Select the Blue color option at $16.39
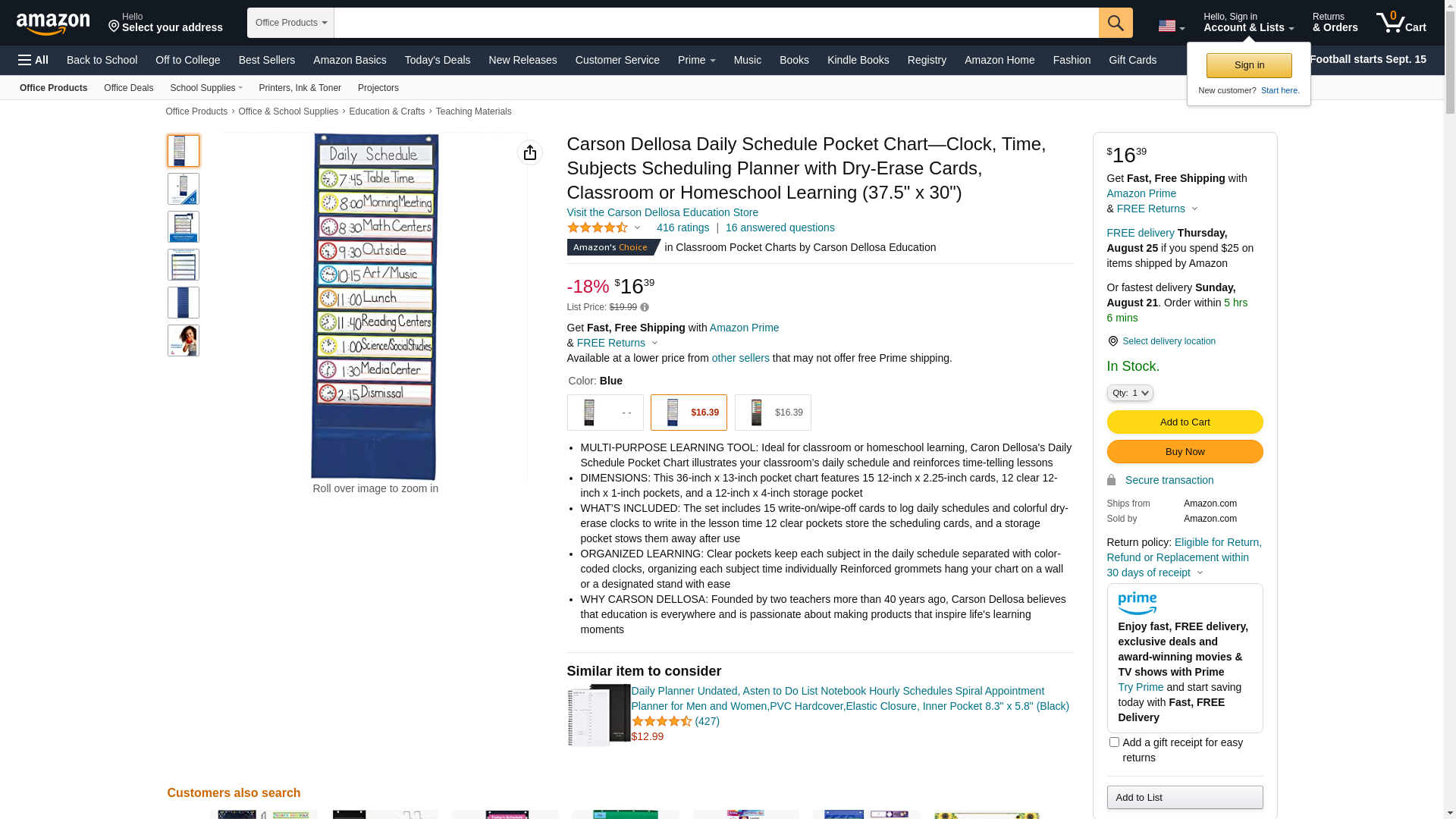Screen dimensions: 1456x819 coord(688,413)
